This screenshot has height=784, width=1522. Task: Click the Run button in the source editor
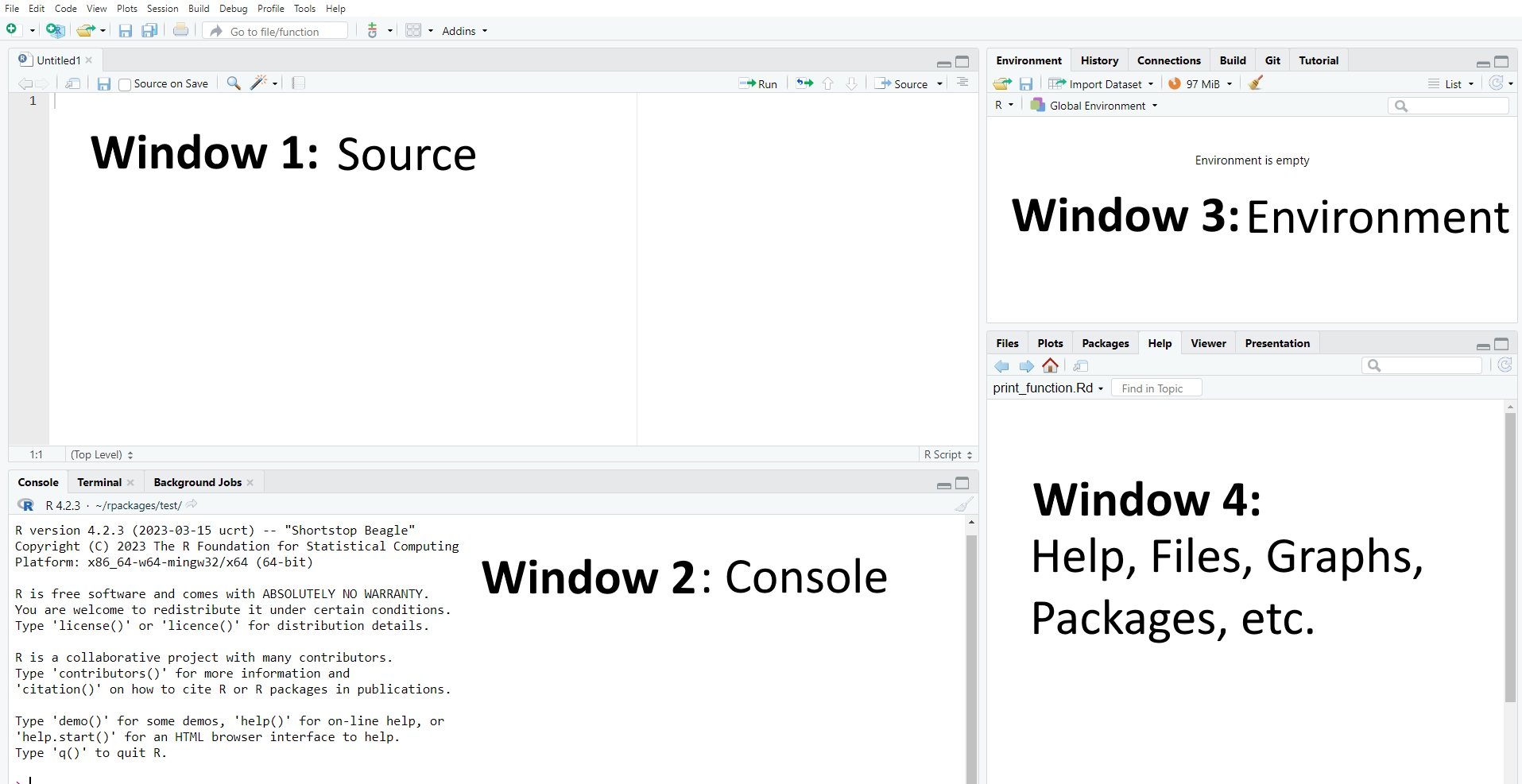[x=758, y=83]
